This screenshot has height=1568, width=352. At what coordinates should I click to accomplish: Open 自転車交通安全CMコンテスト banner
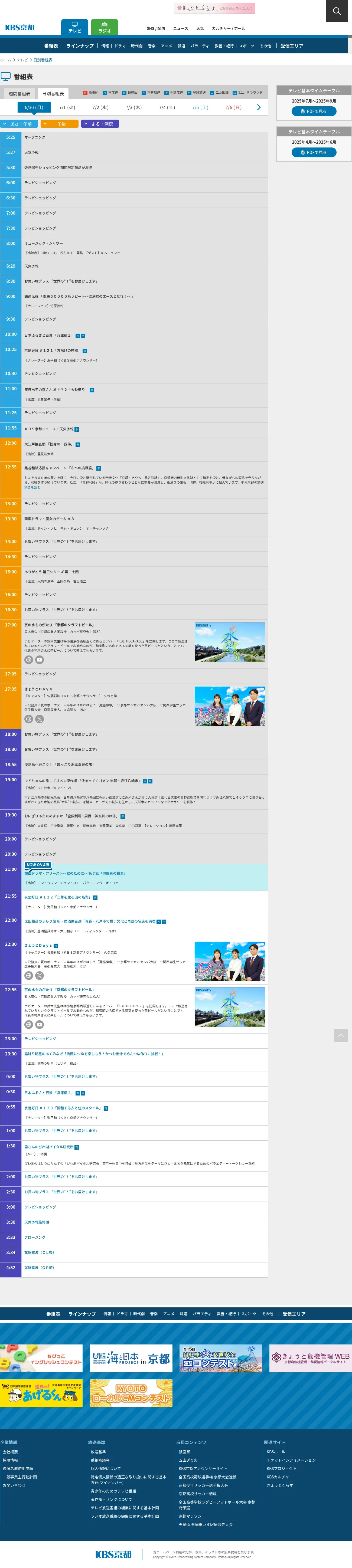pos(221,1359)
